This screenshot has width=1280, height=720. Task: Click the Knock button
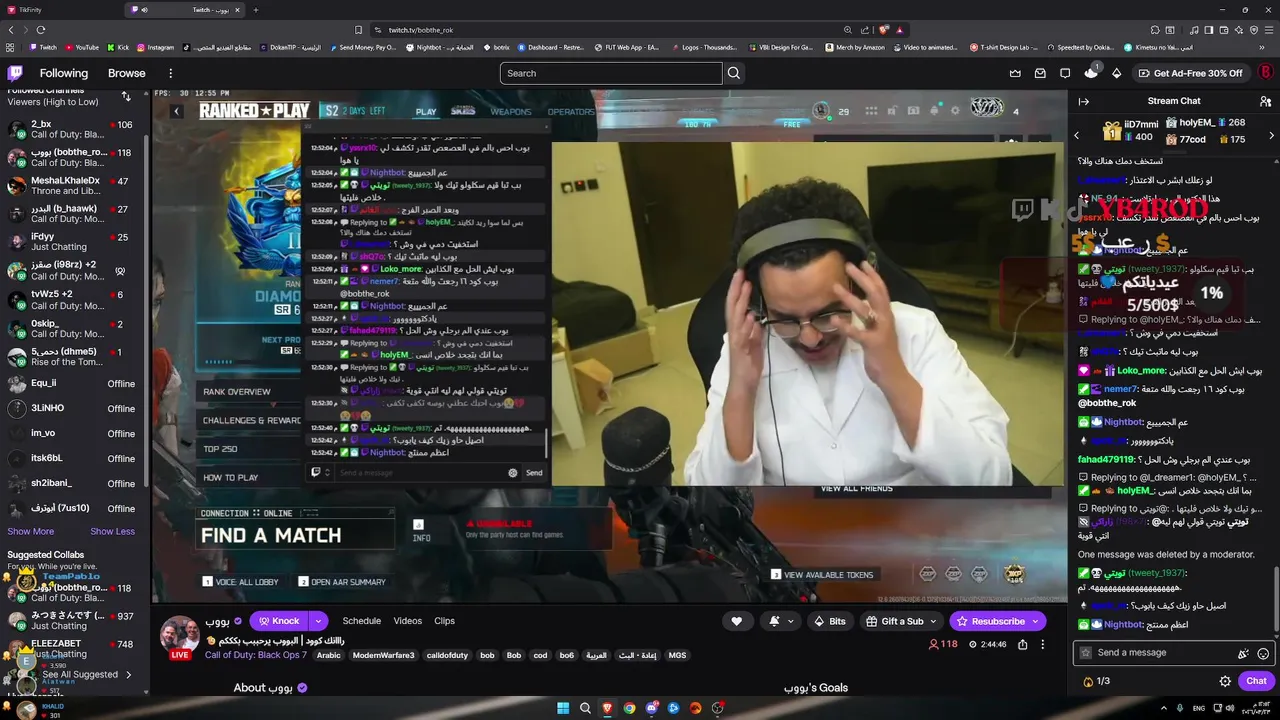coord(278,621)
